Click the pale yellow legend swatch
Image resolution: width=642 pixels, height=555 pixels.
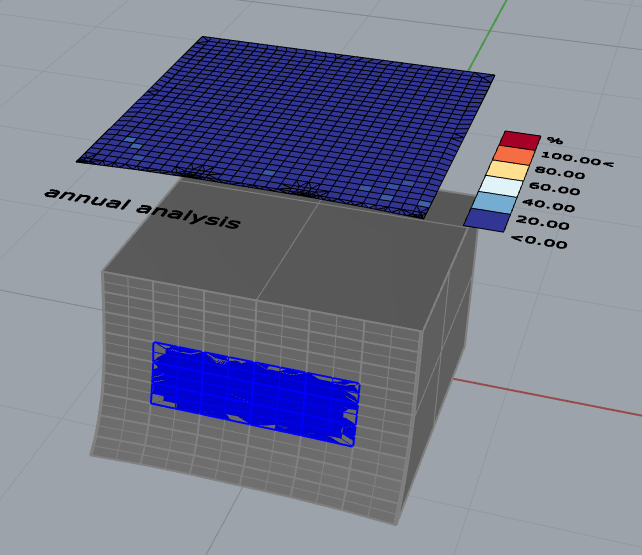click(x=509, y=171)
